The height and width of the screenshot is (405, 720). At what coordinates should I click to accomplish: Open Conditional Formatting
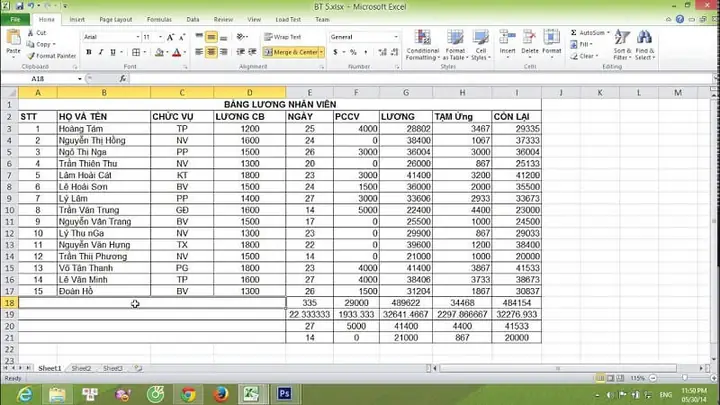[422, 44]
